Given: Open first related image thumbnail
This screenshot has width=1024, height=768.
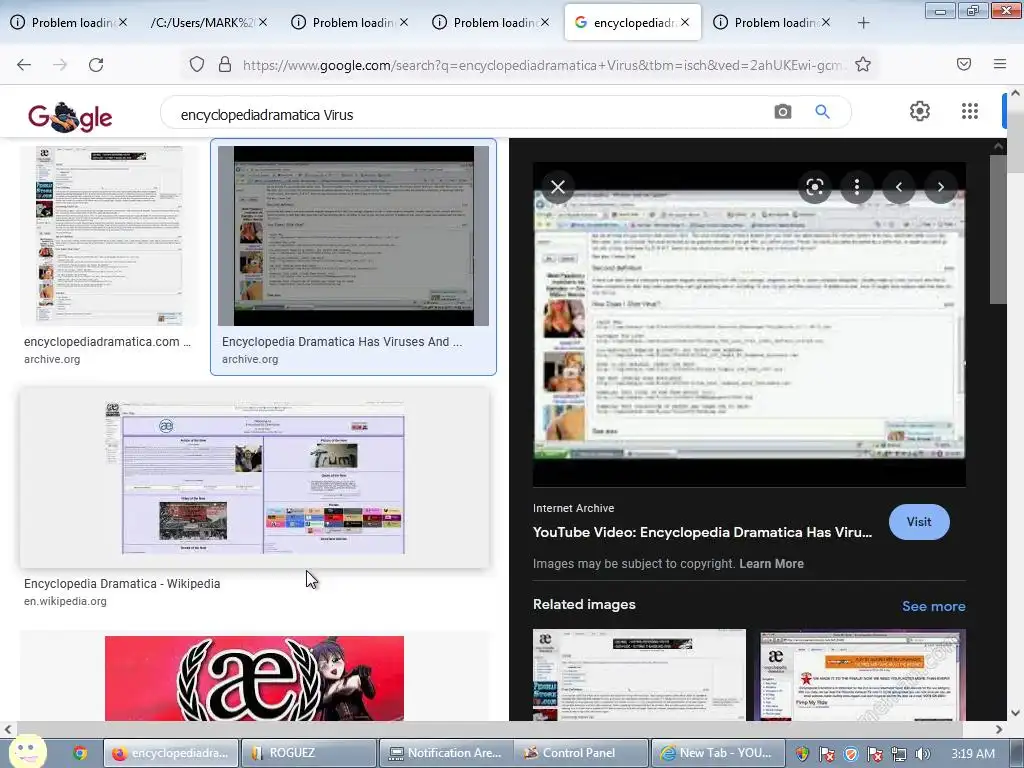Looking at the screenshot, I should 639,675.
